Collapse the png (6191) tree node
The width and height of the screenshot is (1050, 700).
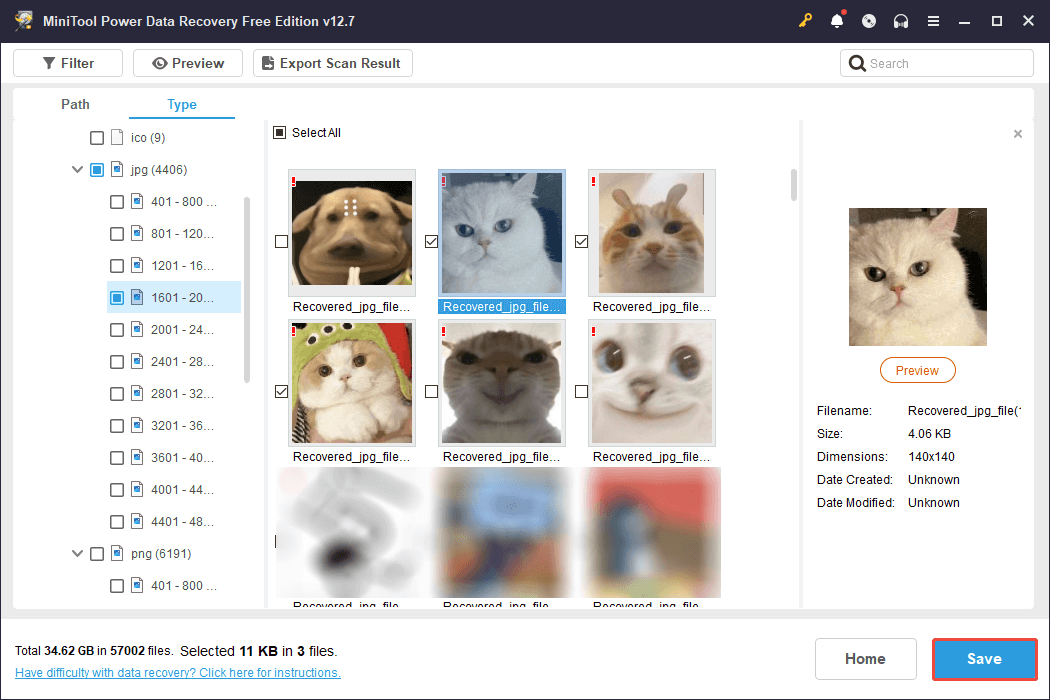click(77, 553)
